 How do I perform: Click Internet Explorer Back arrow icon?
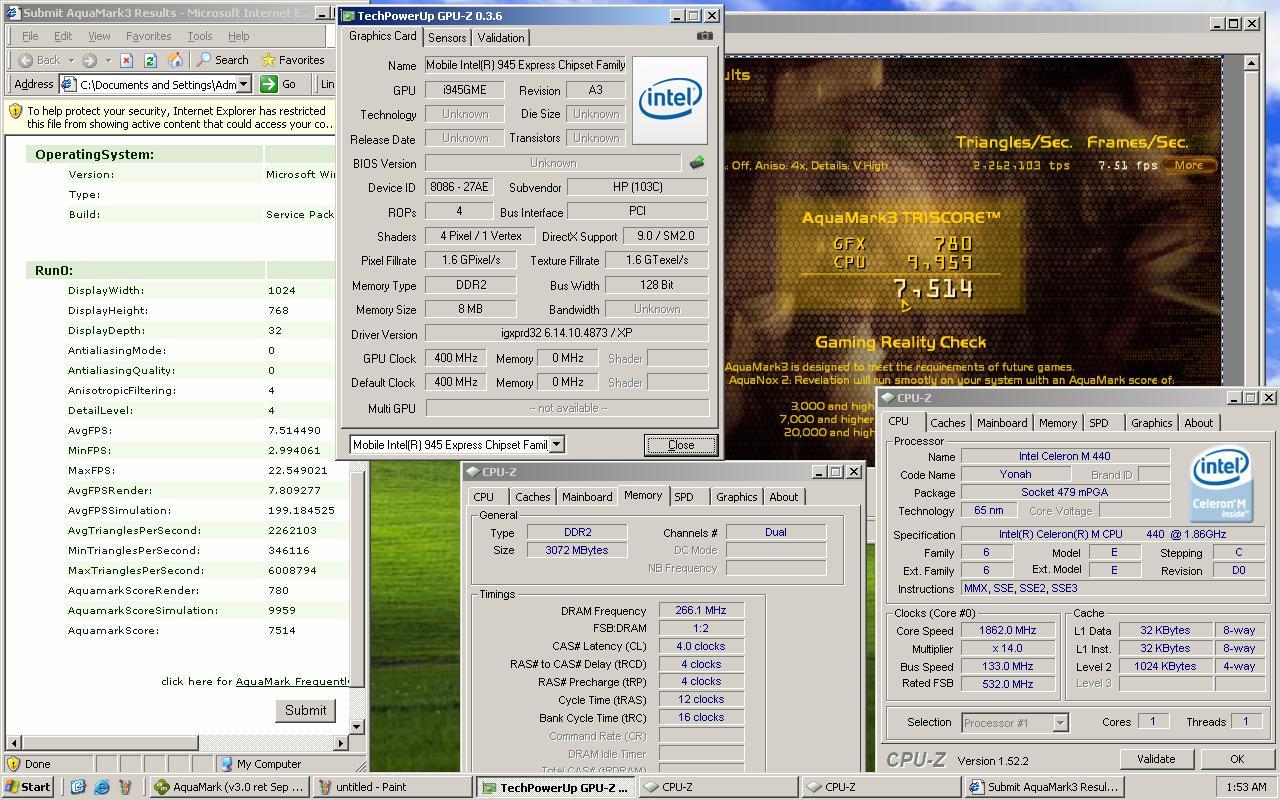point(26,60)
